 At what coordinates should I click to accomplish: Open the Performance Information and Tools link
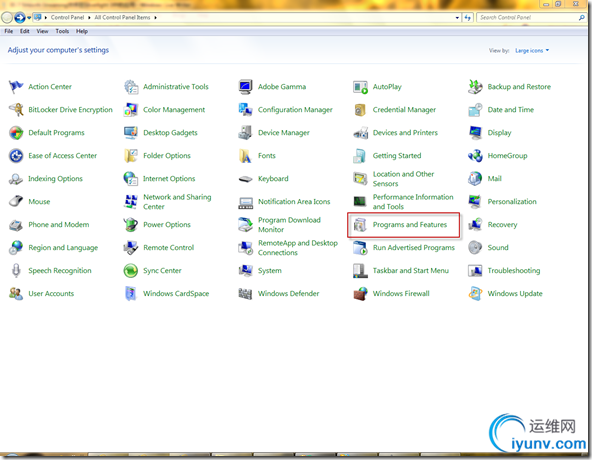[413, 202]
